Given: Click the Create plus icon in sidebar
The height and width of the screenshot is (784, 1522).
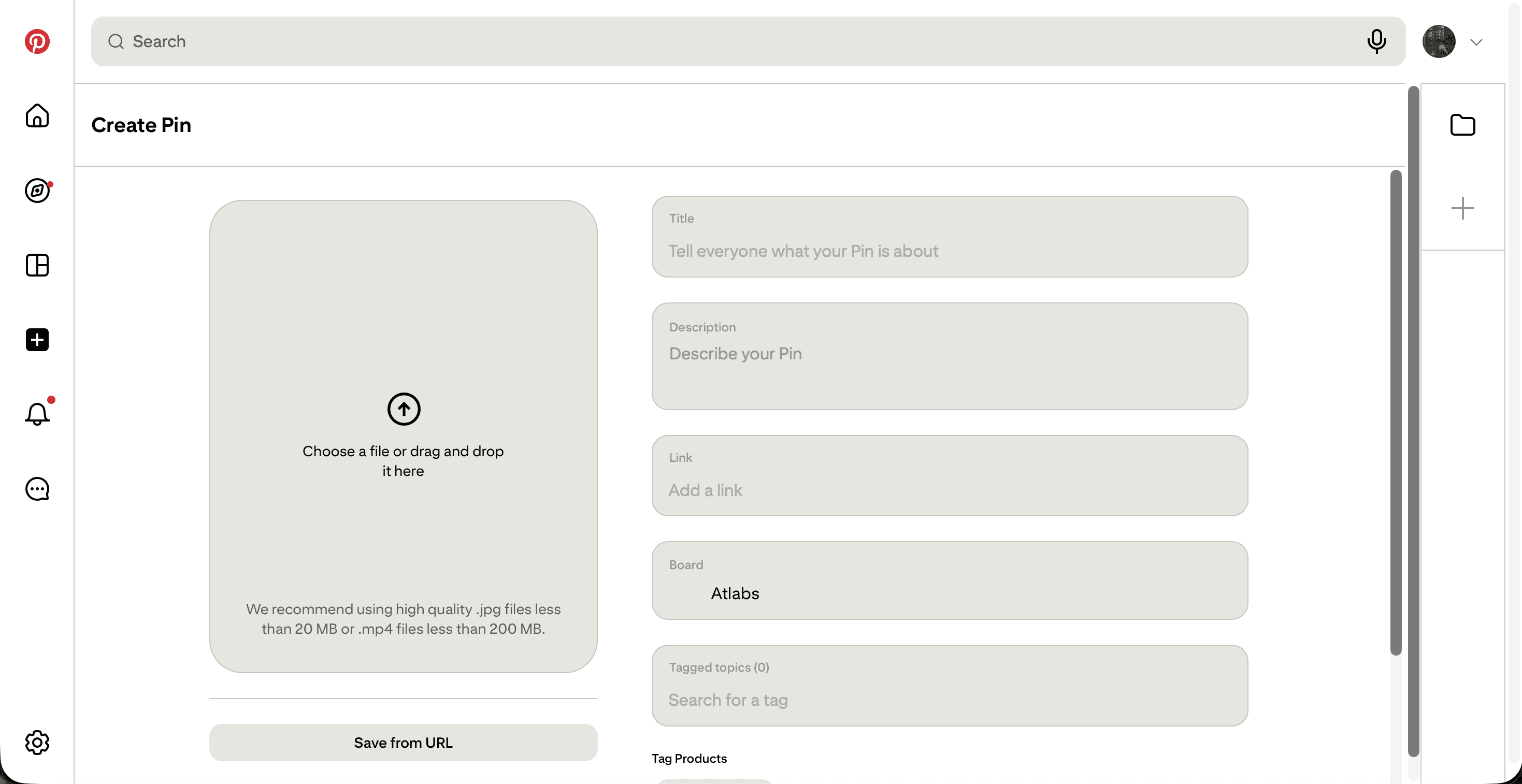Looking at the screenshot, I should (x=37, y=340).
